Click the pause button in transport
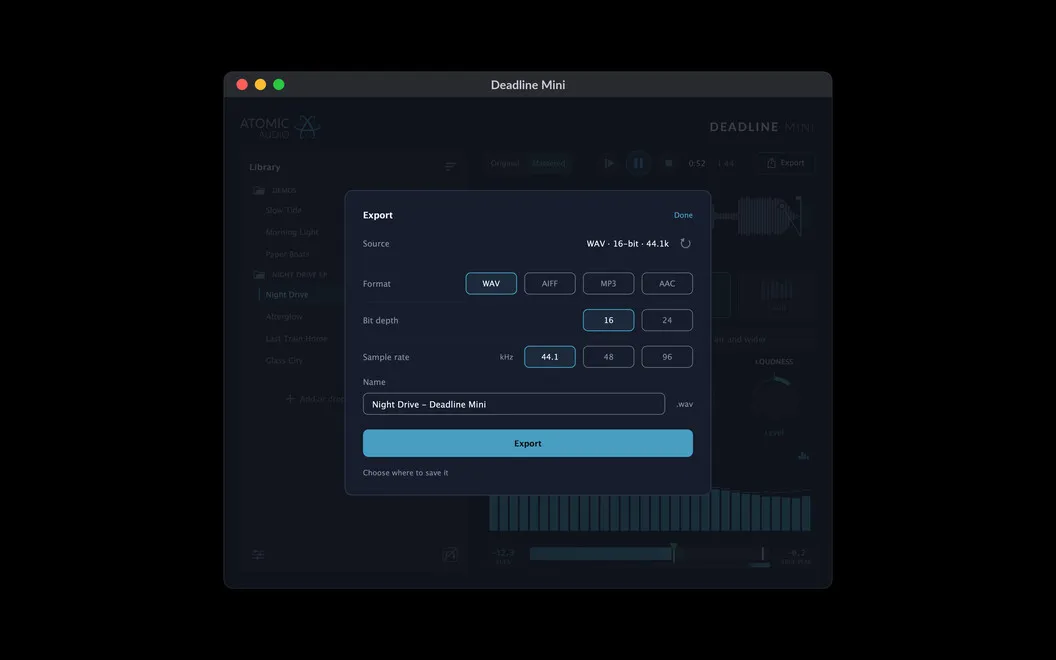Screen dimensions: 1056x660 point(638,163)
